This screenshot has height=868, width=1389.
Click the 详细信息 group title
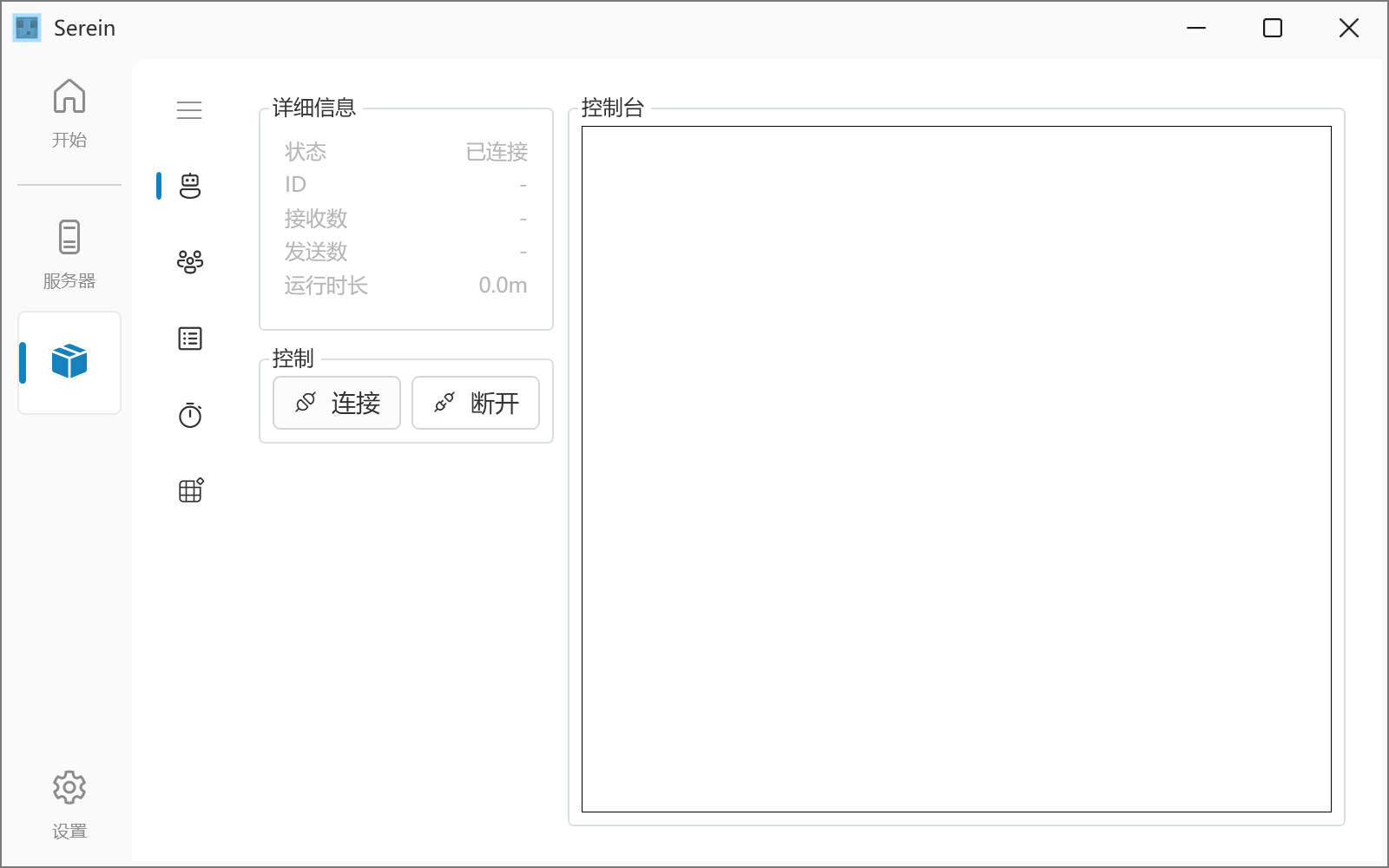[314, 108]
